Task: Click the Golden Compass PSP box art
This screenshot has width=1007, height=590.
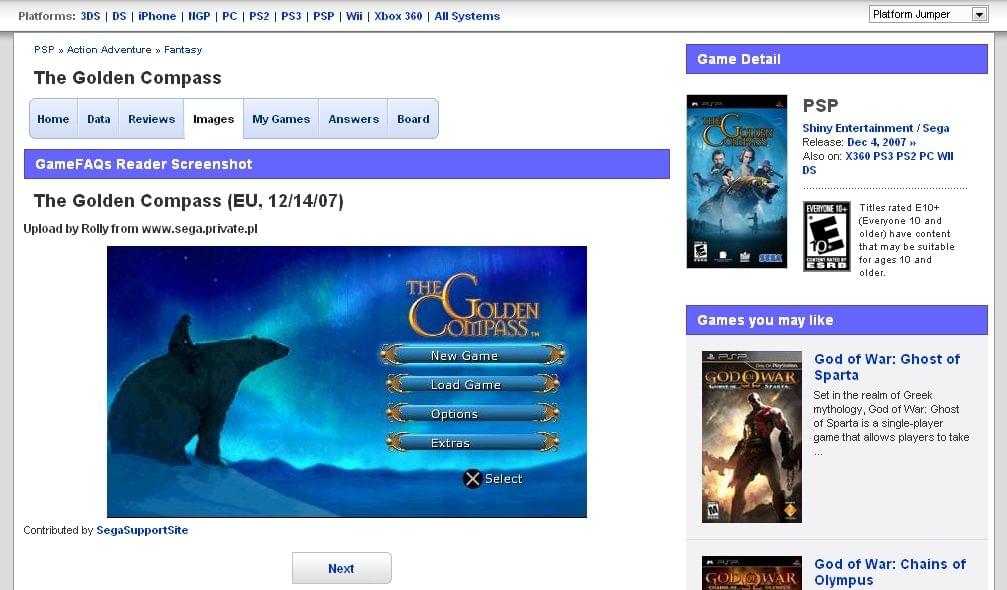Action: point(737,182)
